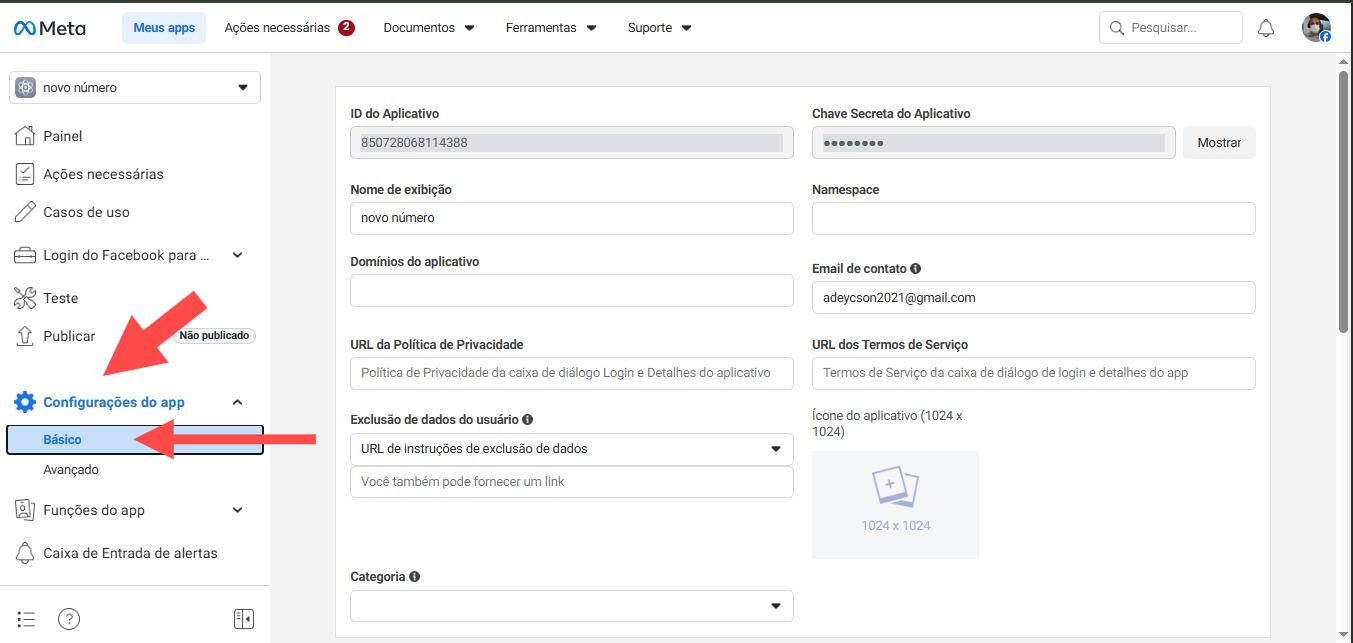Click the data deletion link input field
Image resolution: width=1353 pixels, height=643 pixels.
coord(572,482)
